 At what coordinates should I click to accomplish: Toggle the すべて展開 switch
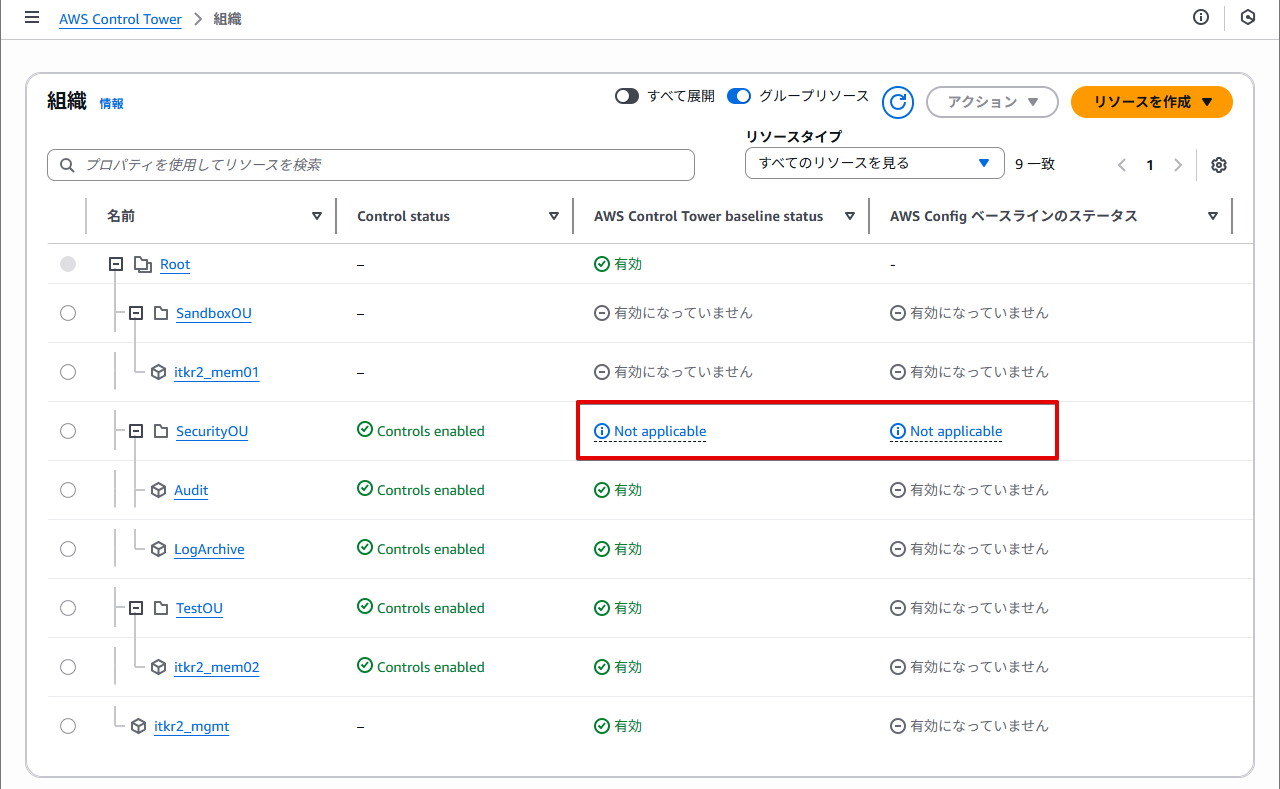pos(627,97)
